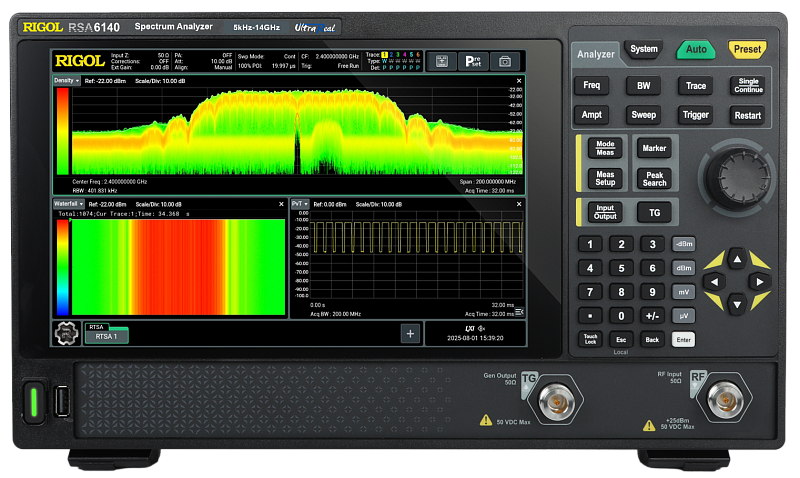Push the dBm unit key

click(684, 268)
